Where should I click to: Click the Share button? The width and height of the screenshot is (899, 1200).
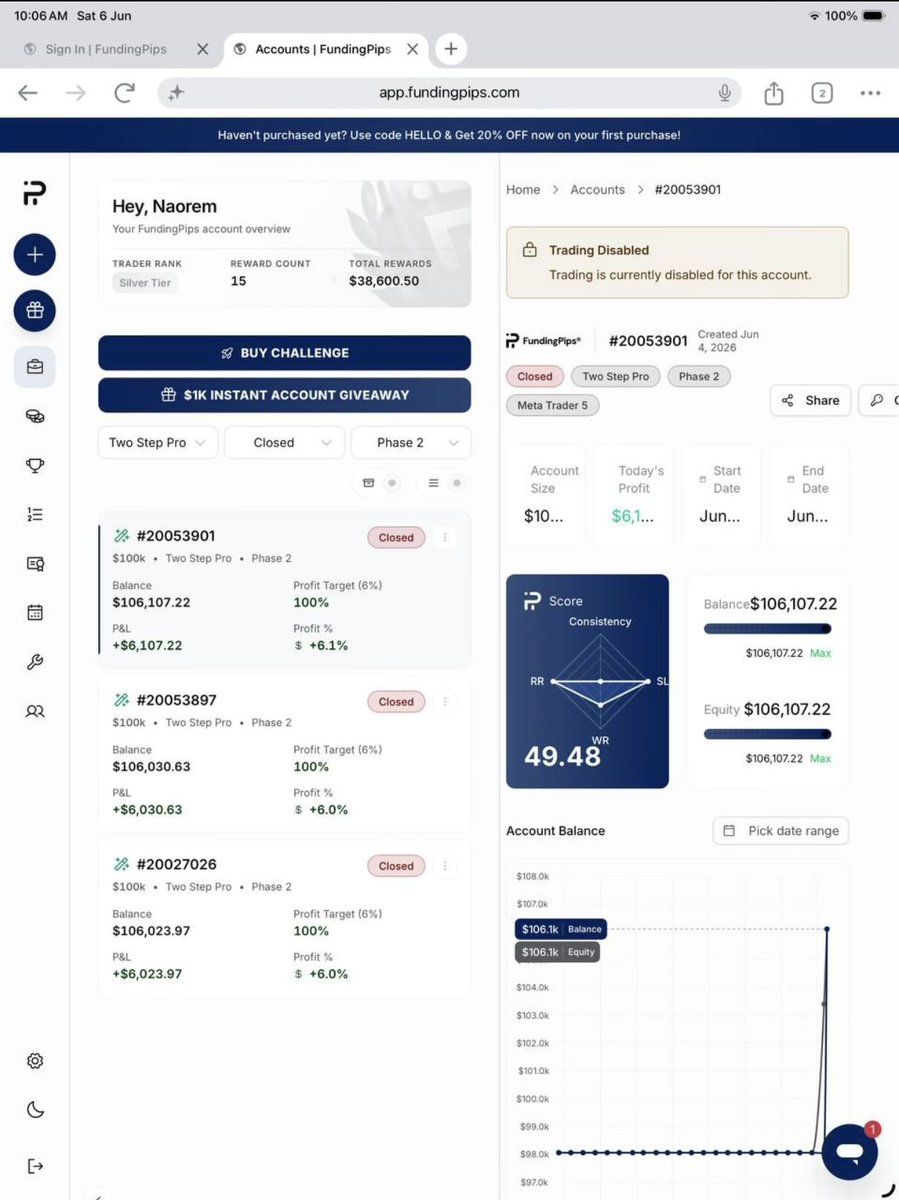coord(810,400)
